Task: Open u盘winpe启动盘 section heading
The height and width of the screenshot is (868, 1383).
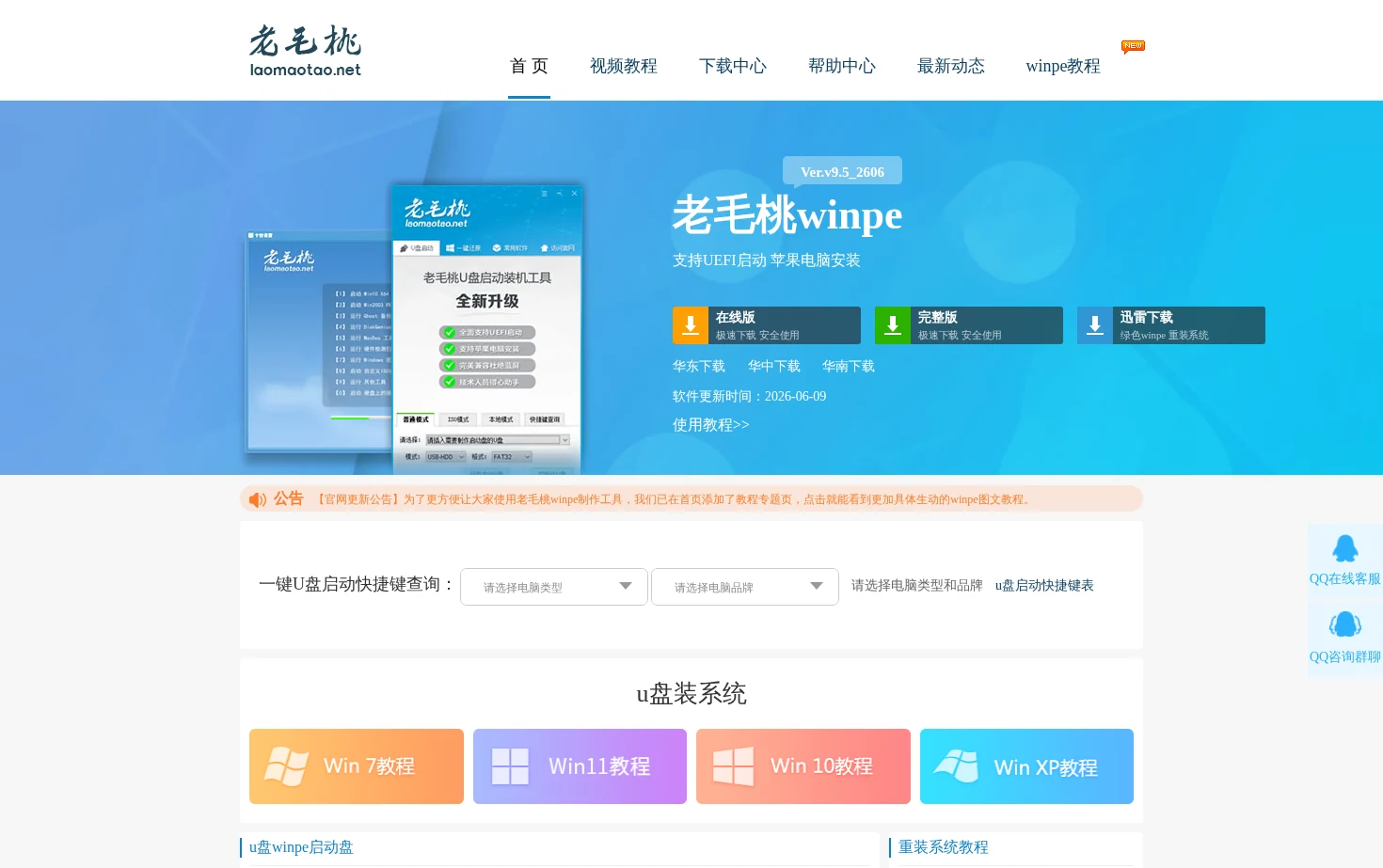Action: (301, 847)
